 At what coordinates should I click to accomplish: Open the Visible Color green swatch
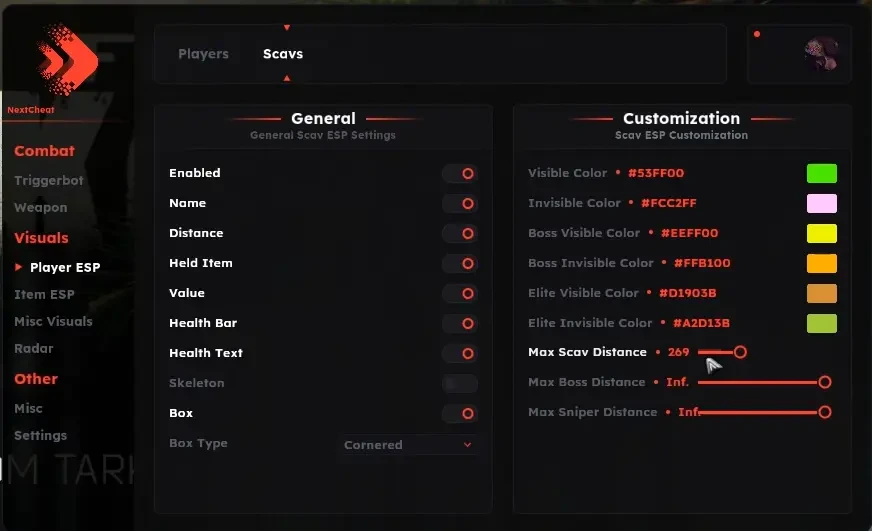tap(821, 173)
